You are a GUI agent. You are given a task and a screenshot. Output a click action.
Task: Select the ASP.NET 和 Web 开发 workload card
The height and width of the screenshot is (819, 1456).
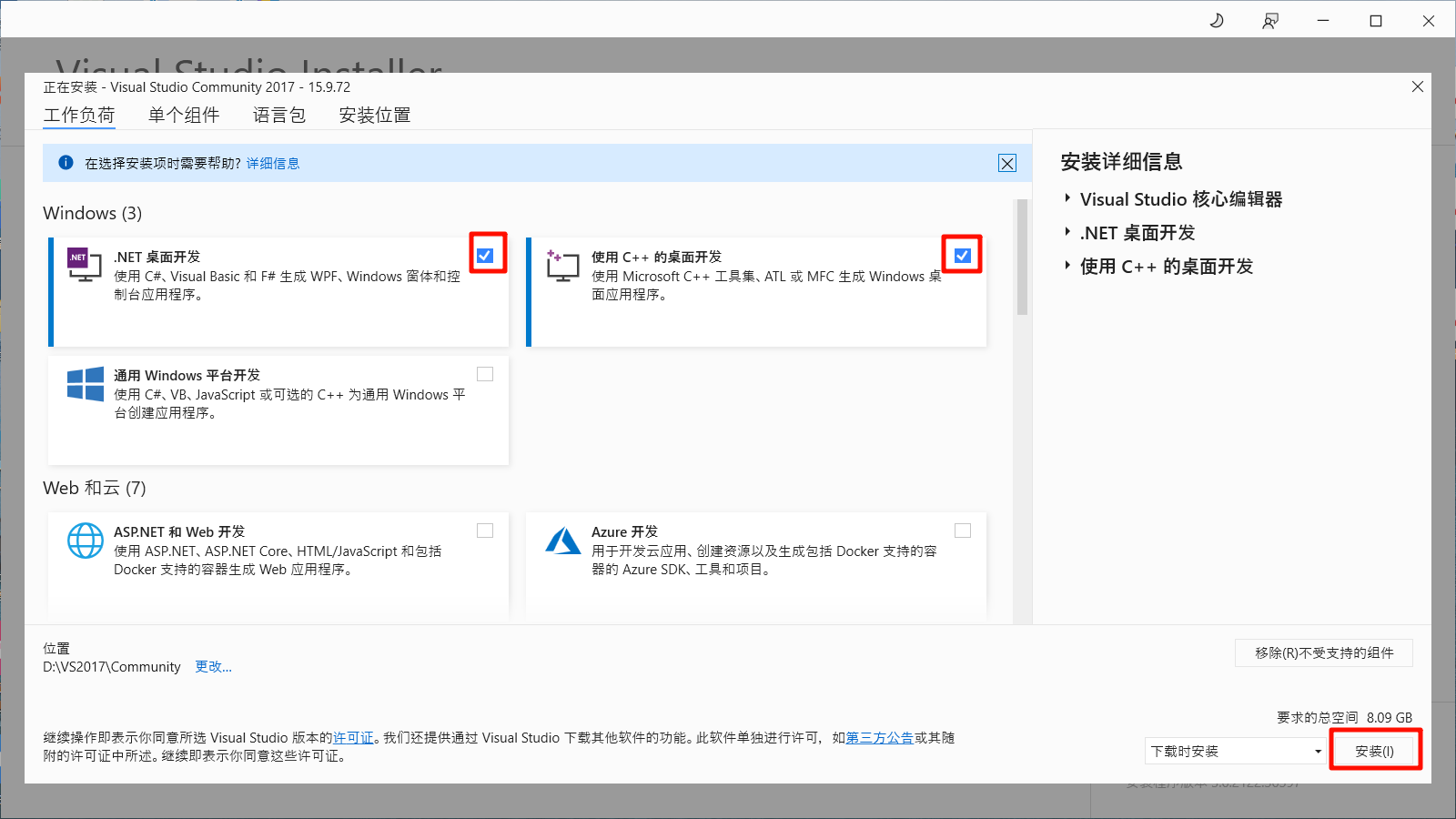point(278,566)
